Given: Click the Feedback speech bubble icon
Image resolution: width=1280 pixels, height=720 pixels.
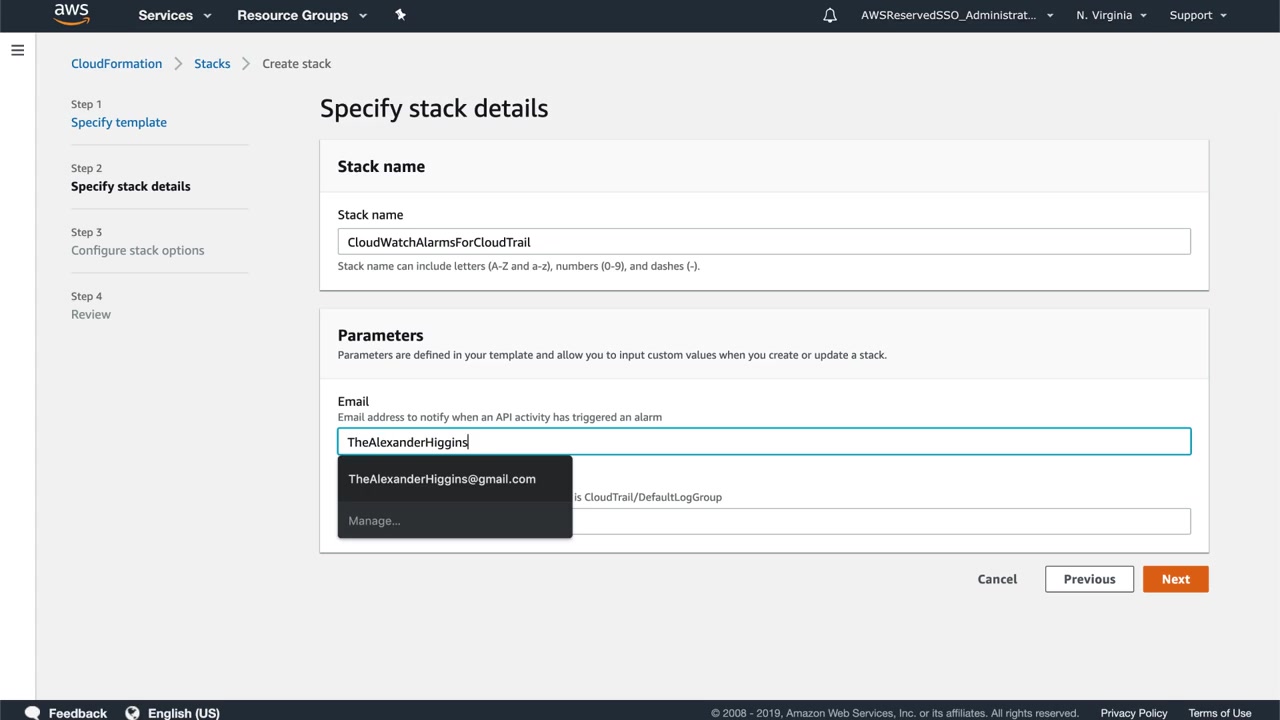Looking at the screenshot, I should (32, 713).
